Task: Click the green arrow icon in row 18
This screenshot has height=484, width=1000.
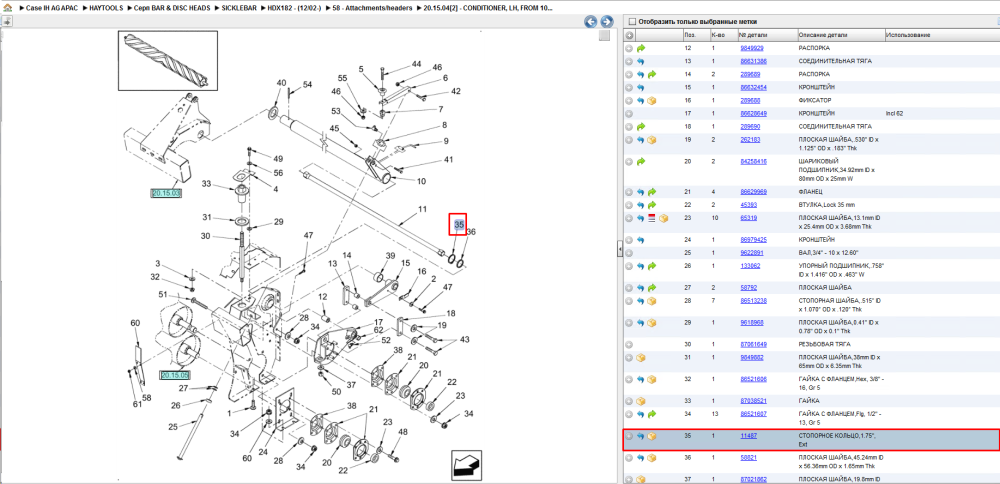Action: [x=641, y=127]
